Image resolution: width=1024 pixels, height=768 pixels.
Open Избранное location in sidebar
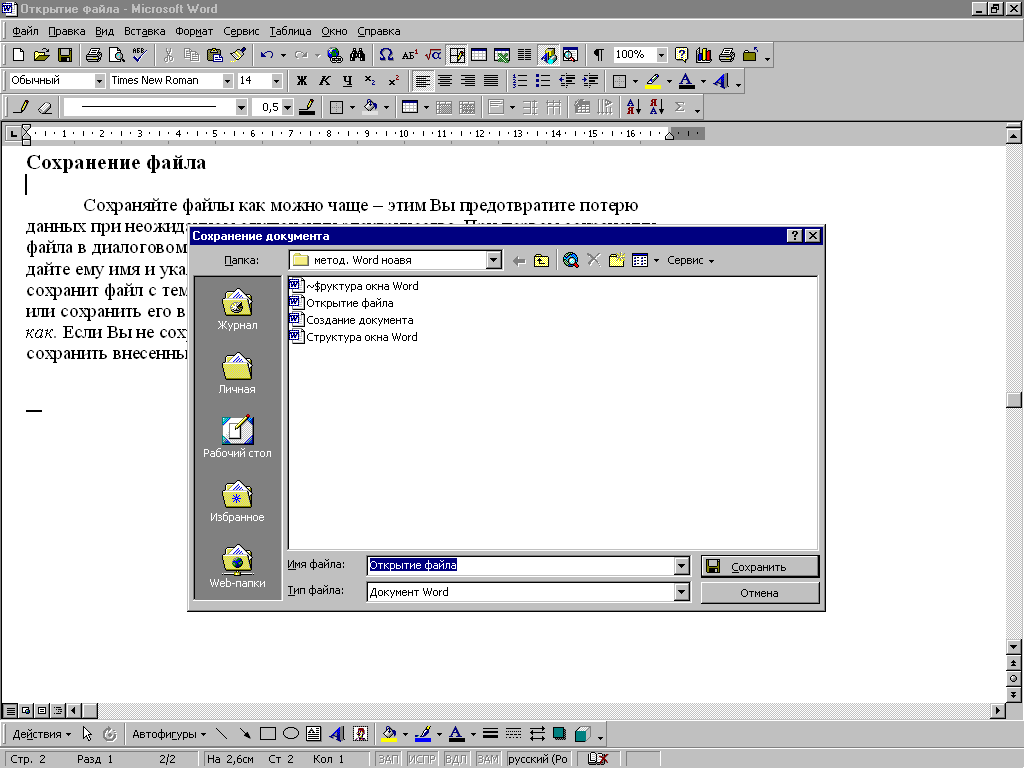(237, 501)
